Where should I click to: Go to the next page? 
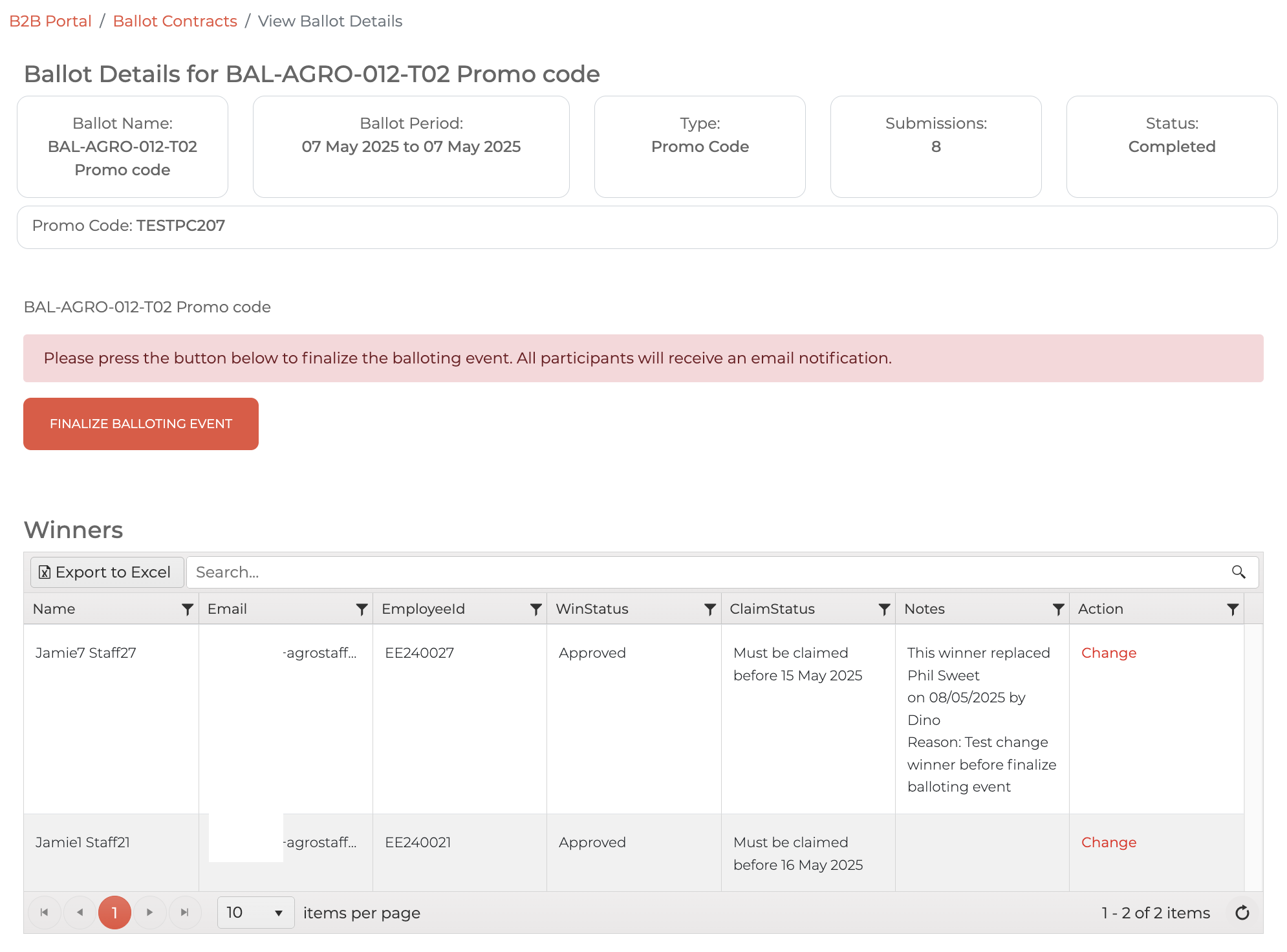(x=150, y=913)
